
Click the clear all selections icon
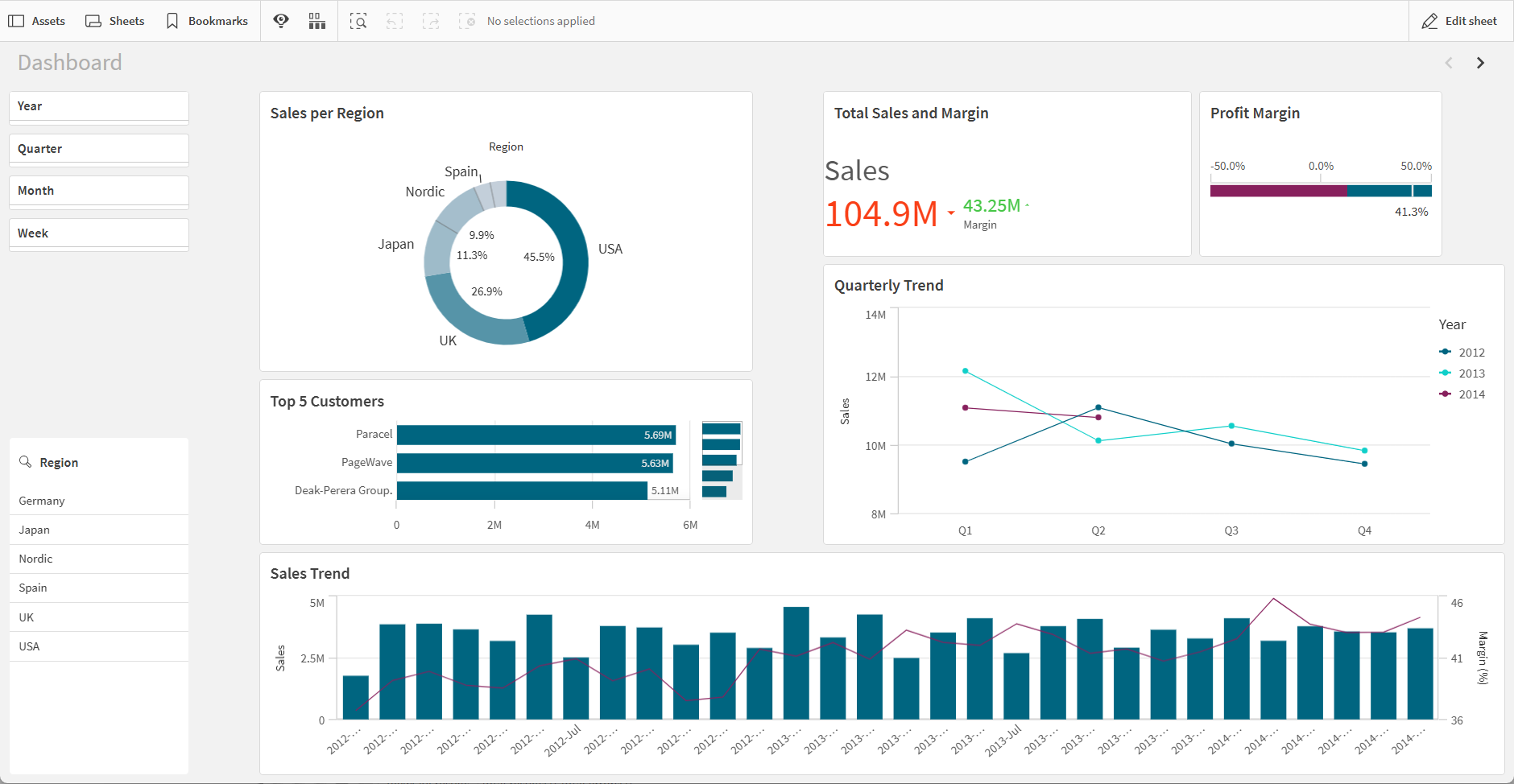coord(467,21)
